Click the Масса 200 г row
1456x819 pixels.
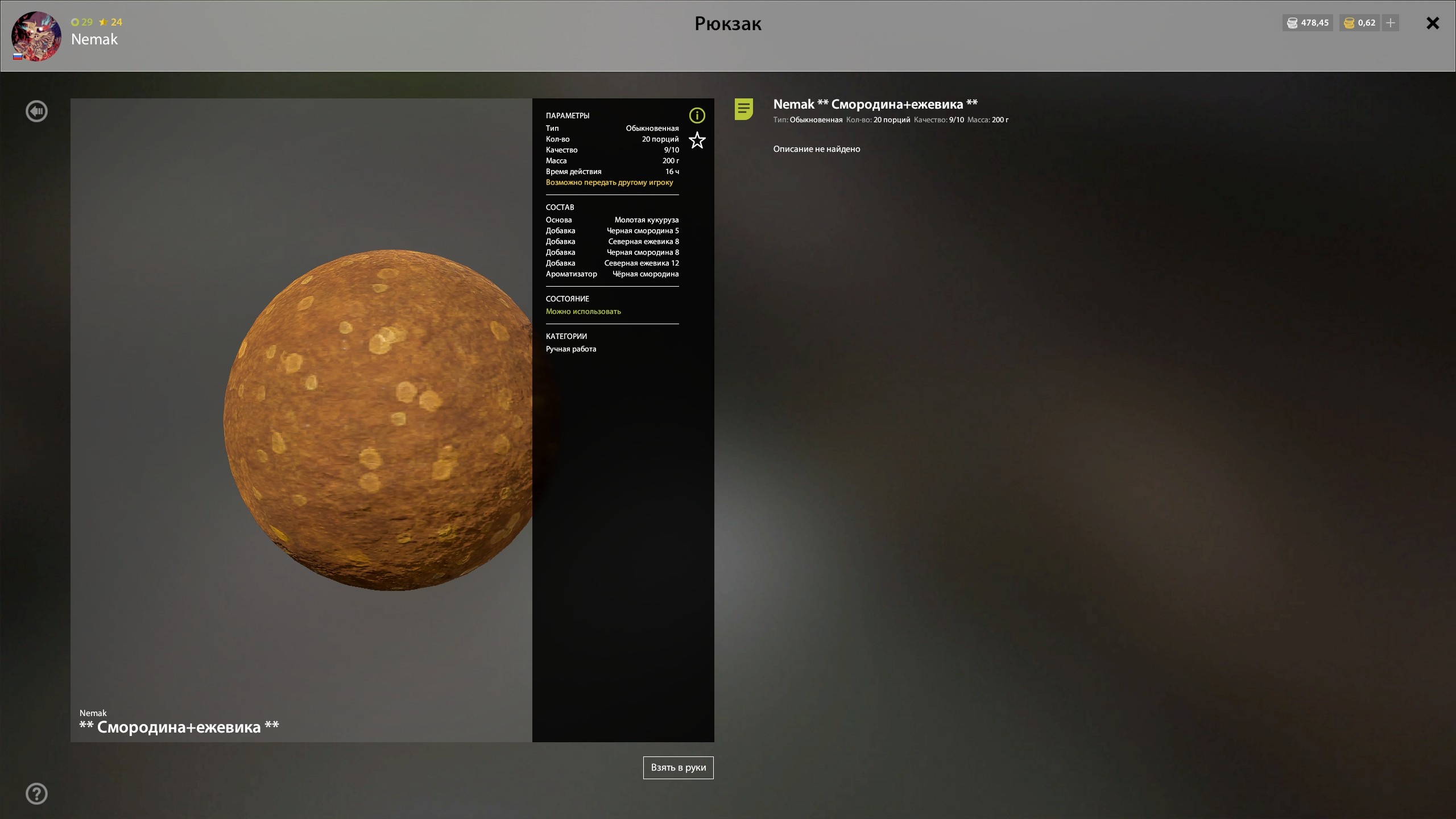[x=613, y=160]
